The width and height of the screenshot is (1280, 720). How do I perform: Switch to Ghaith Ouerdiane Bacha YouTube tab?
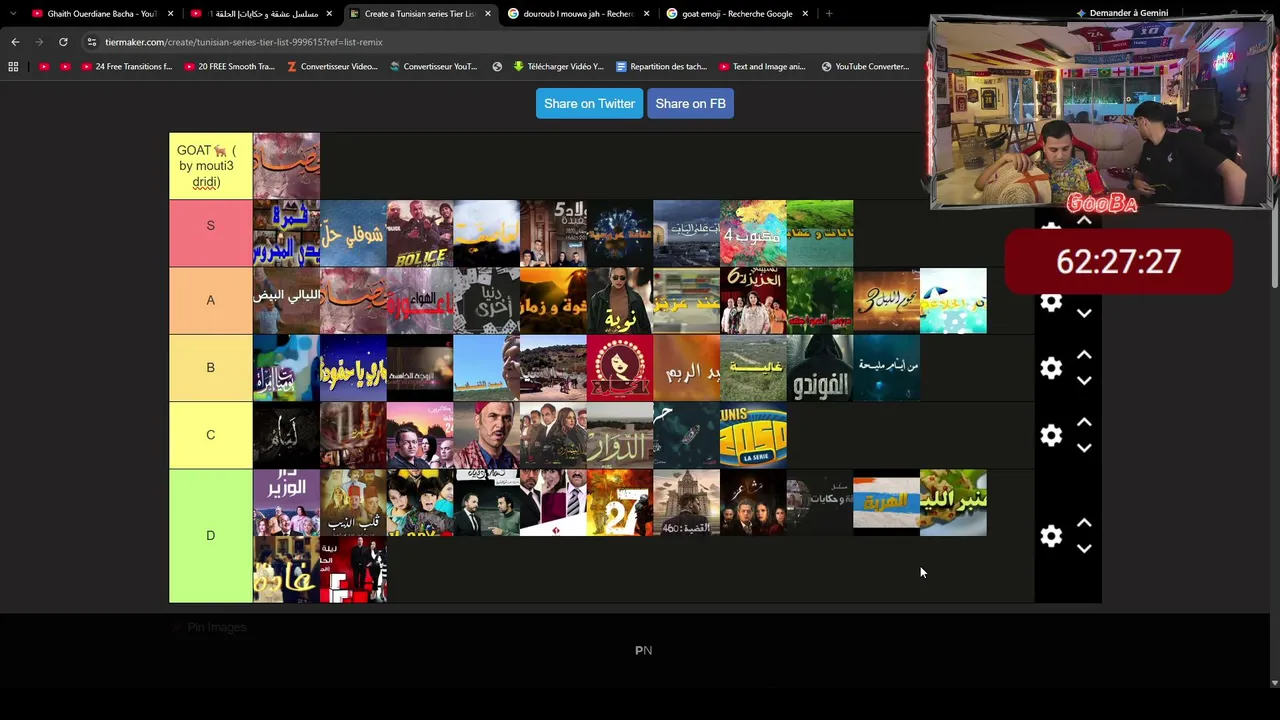click(102, 14)
